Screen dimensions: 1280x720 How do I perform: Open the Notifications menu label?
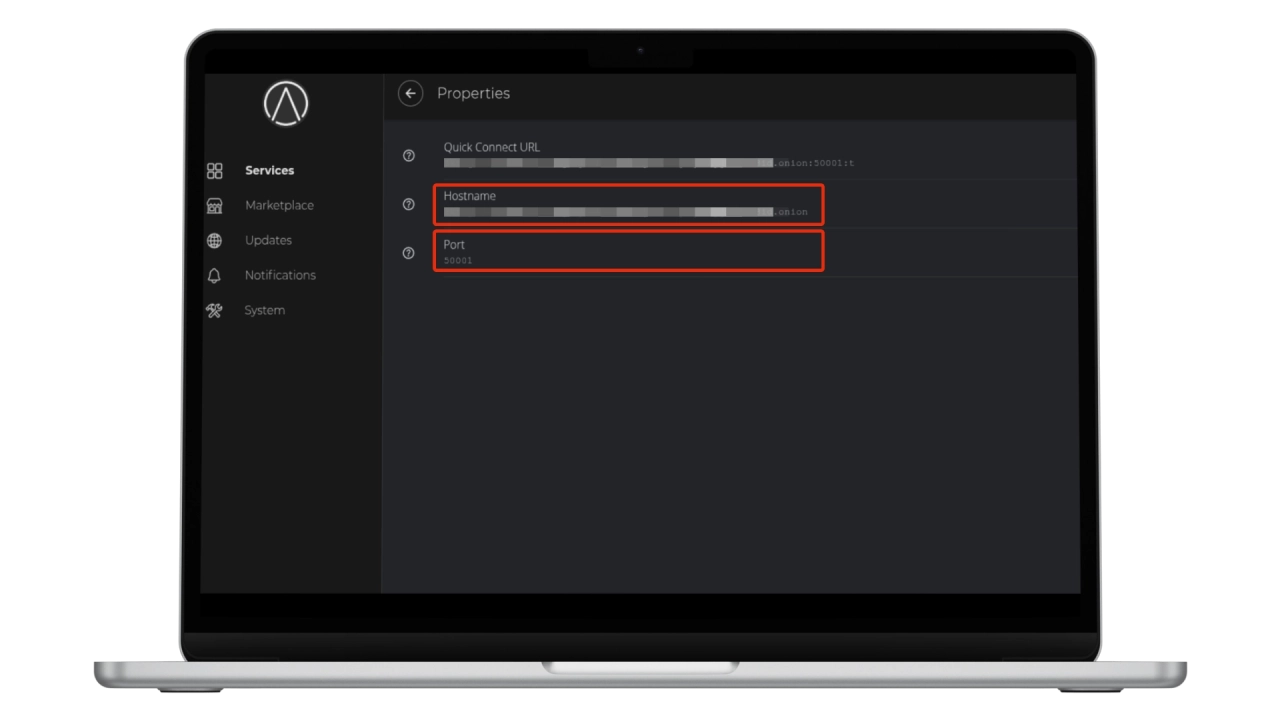[280, 276]
